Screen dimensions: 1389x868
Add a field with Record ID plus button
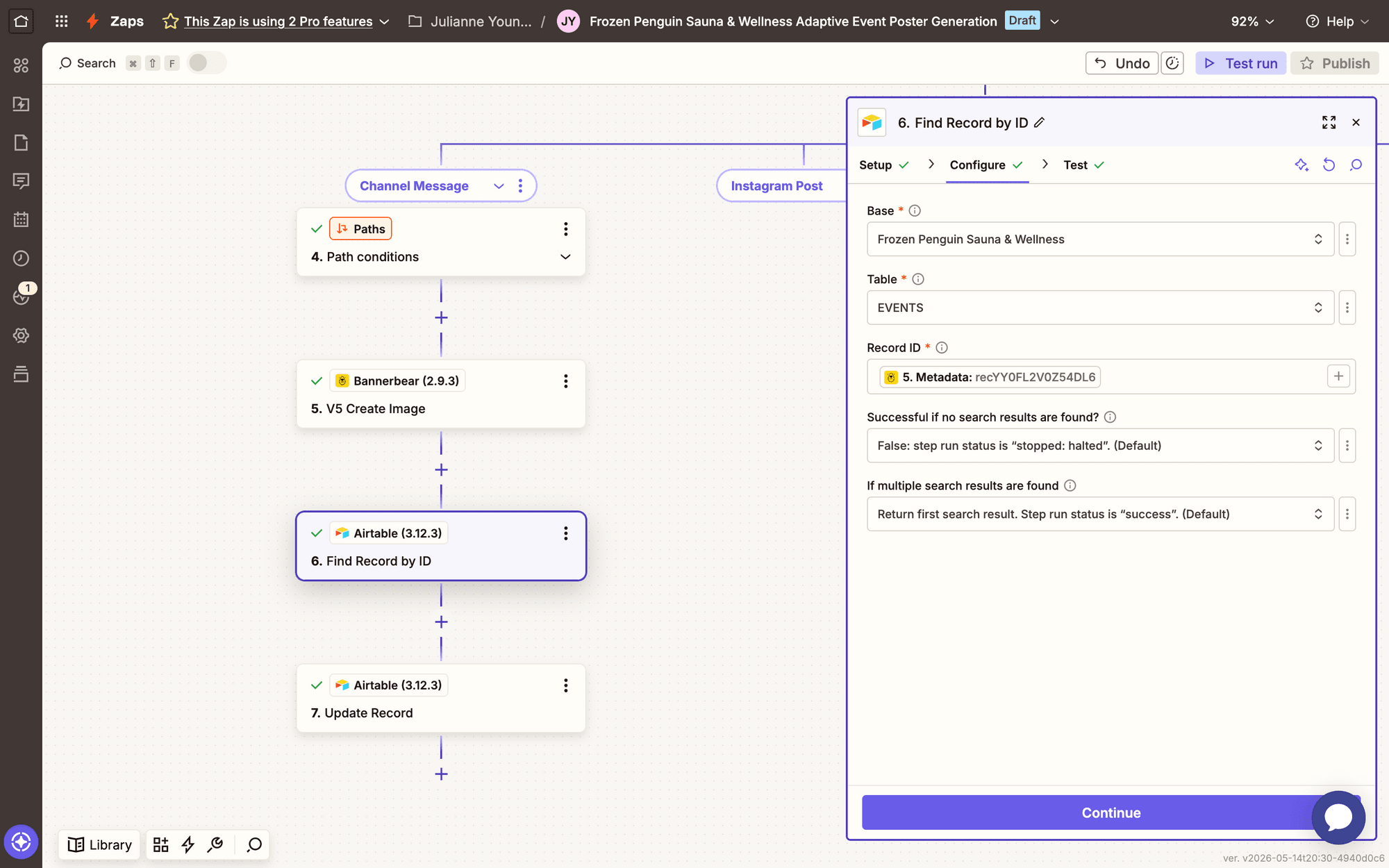[1338, 376]
